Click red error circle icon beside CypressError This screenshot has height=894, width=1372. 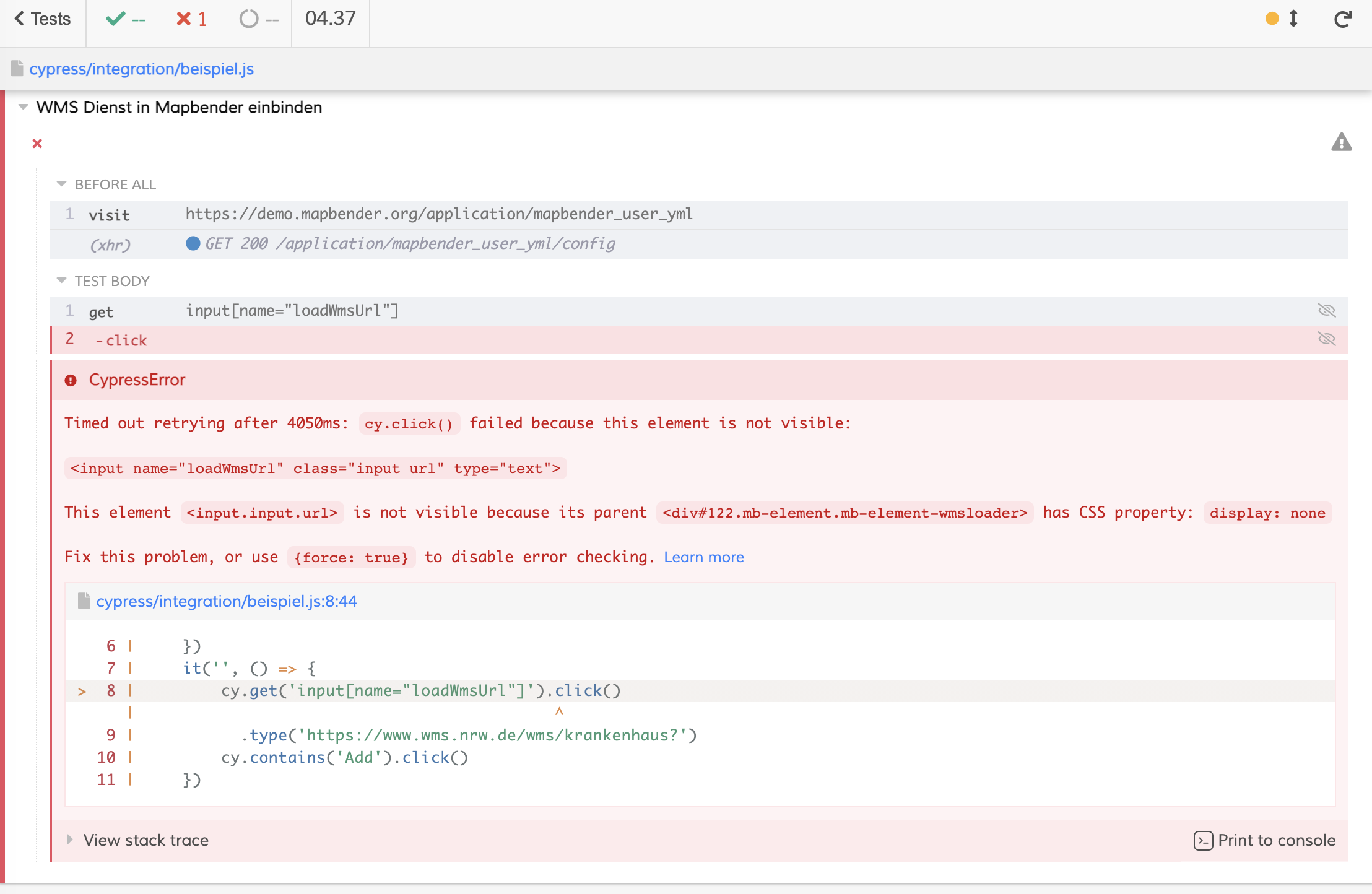tap(71, 380)
